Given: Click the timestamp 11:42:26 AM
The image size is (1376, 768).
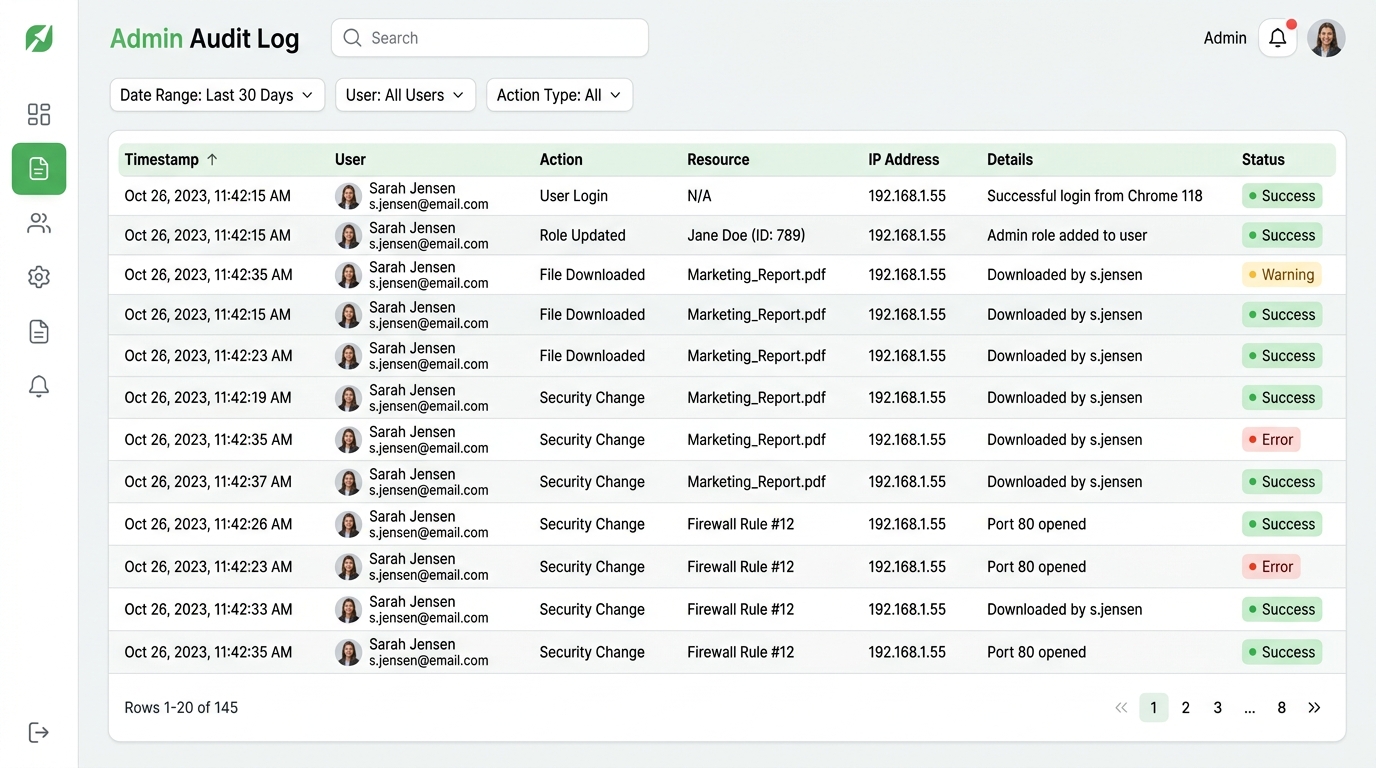Looking at the screenshot, I should [x=208, y=524].
